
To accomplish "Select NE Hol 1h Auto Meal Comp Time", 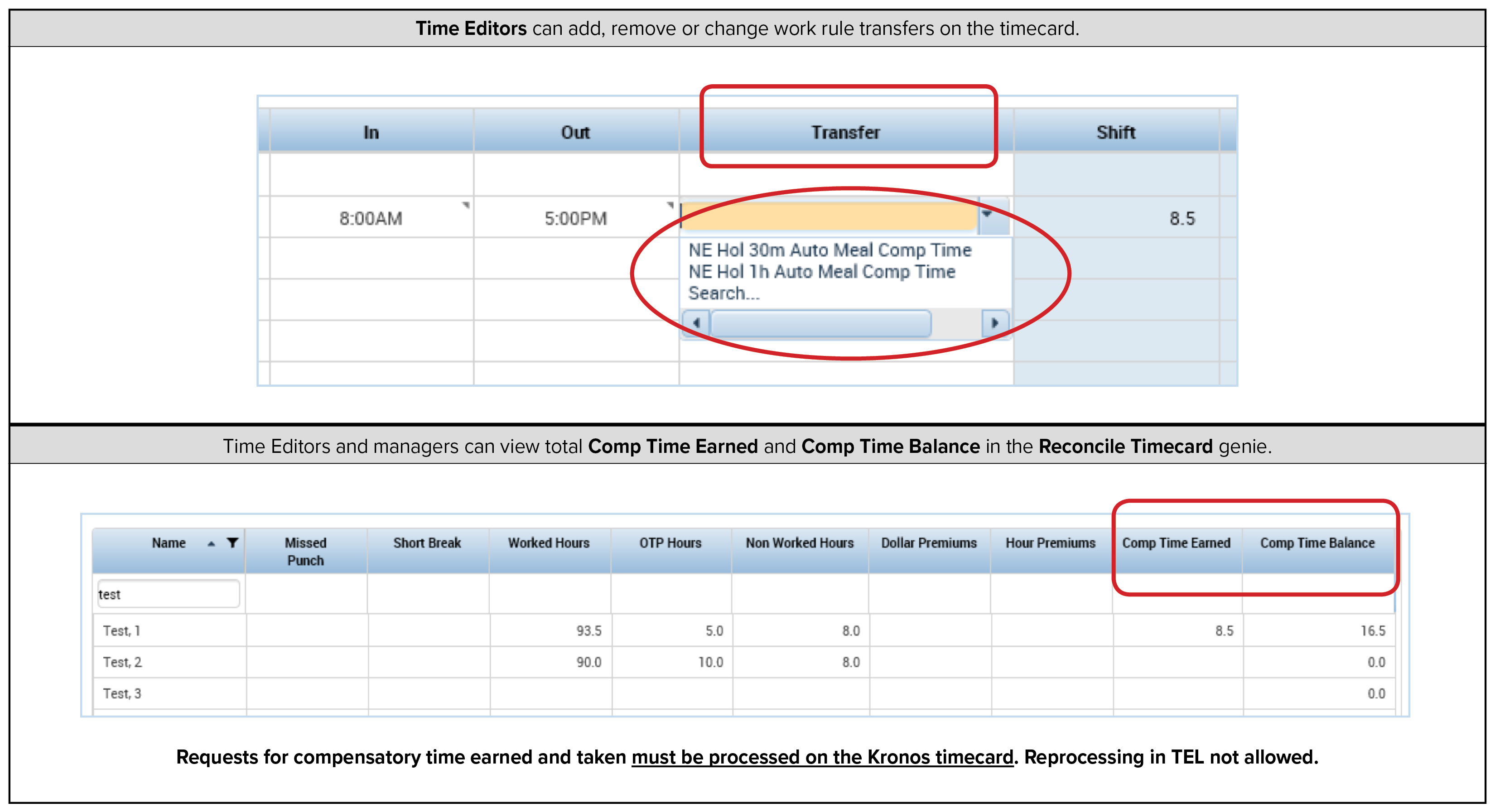I will pyautogui.click(x=821, y=271).
